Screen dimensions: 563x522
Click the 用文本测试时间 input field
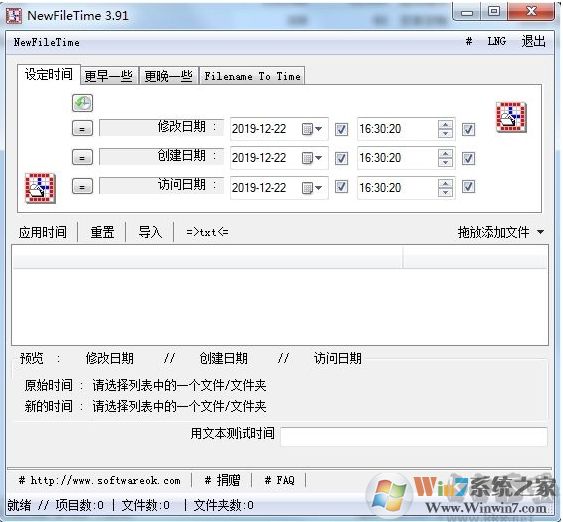coord(414,437)
